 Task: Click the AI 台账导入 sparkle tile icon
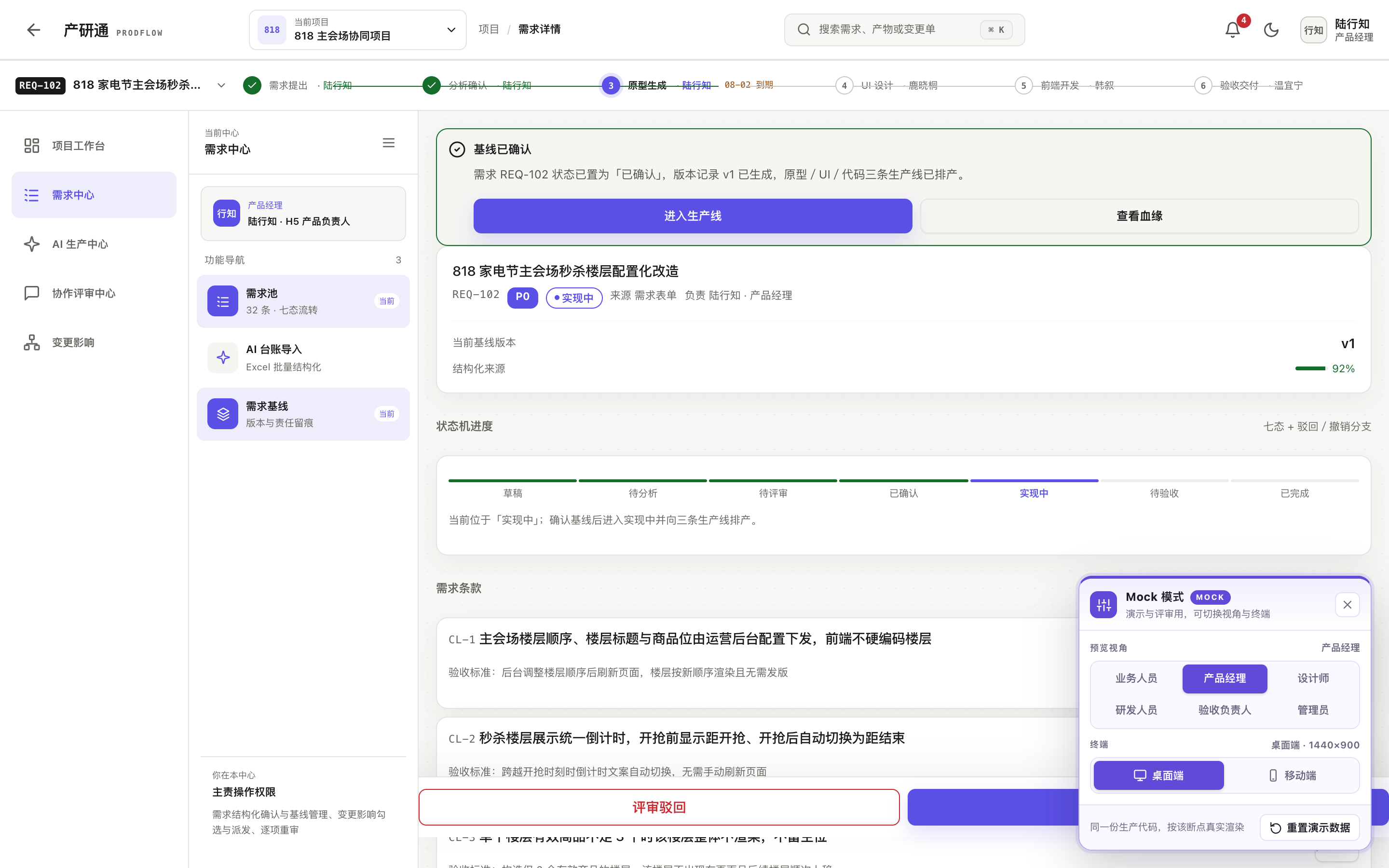223,358
